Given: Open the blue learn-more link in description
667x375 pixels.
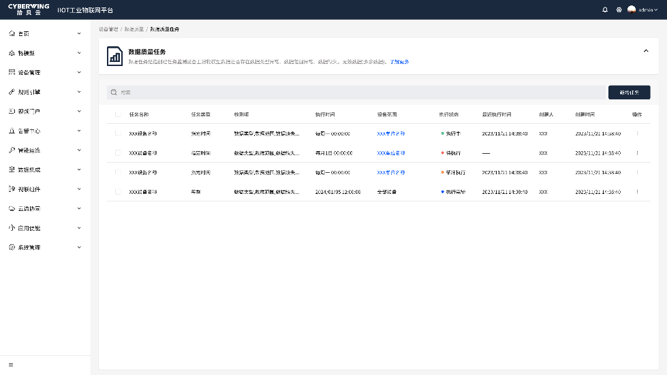Looking at the screenshot, I should 399,62.
